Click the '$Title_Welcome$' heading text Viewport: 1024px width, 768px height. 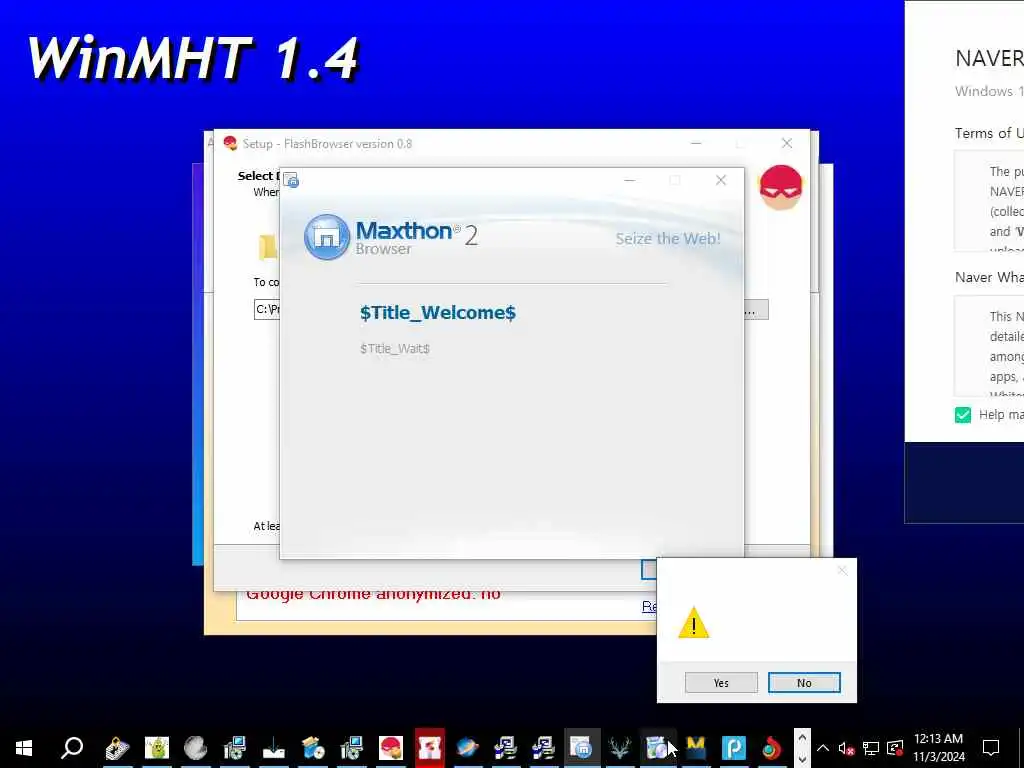pos(438,313)
